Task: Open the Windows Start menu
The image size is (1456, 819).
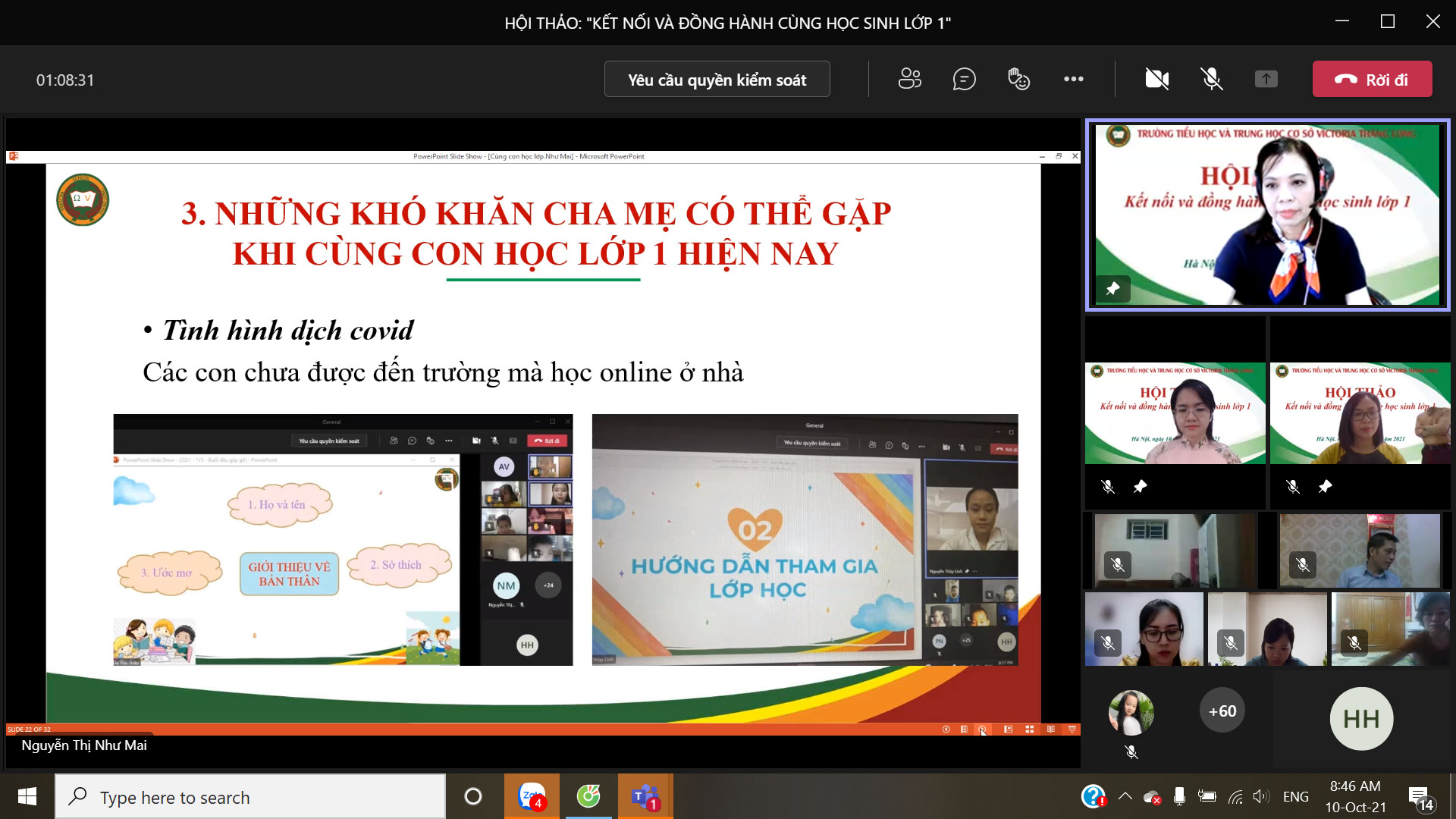Action: coord(27,796)
